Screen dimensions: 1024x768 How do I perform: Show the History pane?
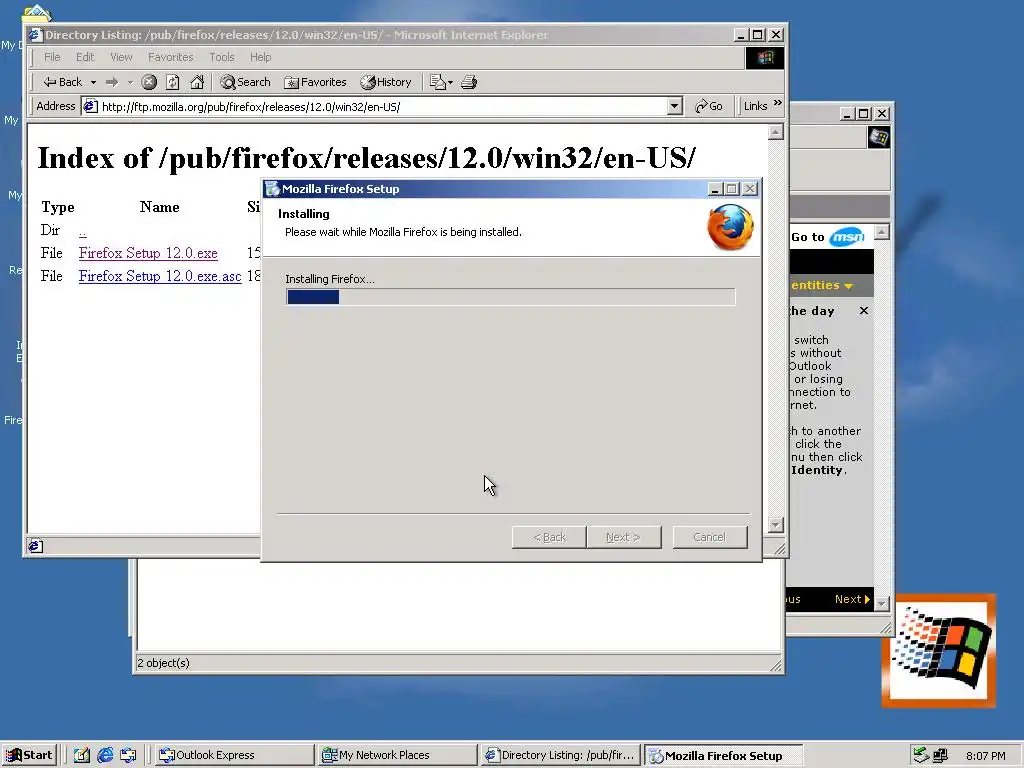click(386, 82)
